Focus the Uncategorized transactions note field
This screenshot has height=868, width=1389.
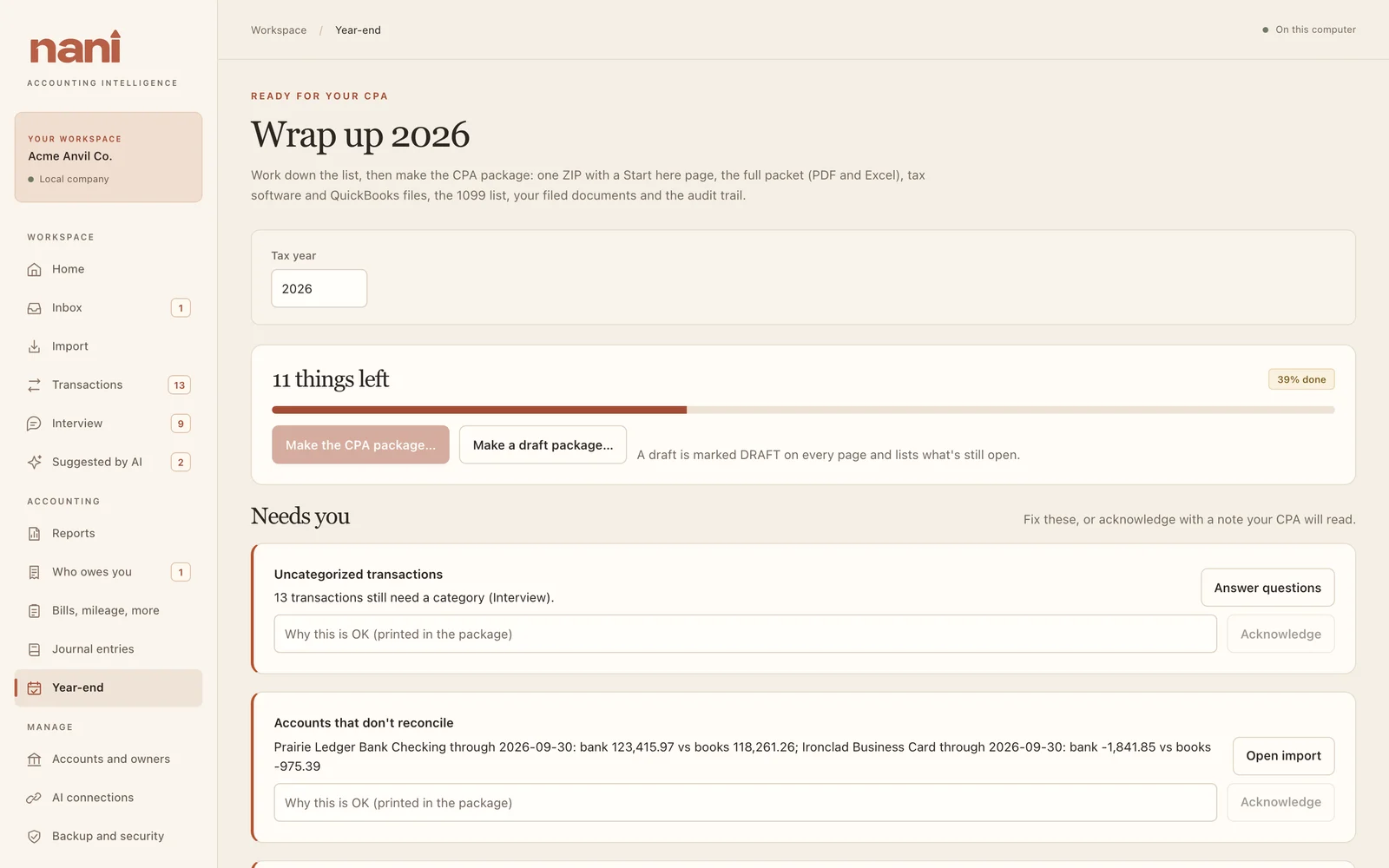pyautogui.click(x=745, y=635)
